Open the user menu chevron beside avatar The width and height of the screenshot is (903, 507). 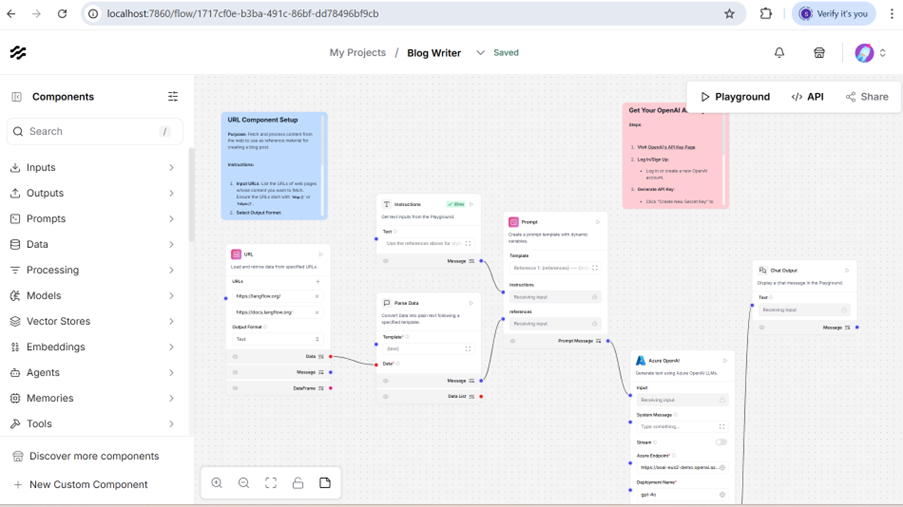[x=882, y=53]
